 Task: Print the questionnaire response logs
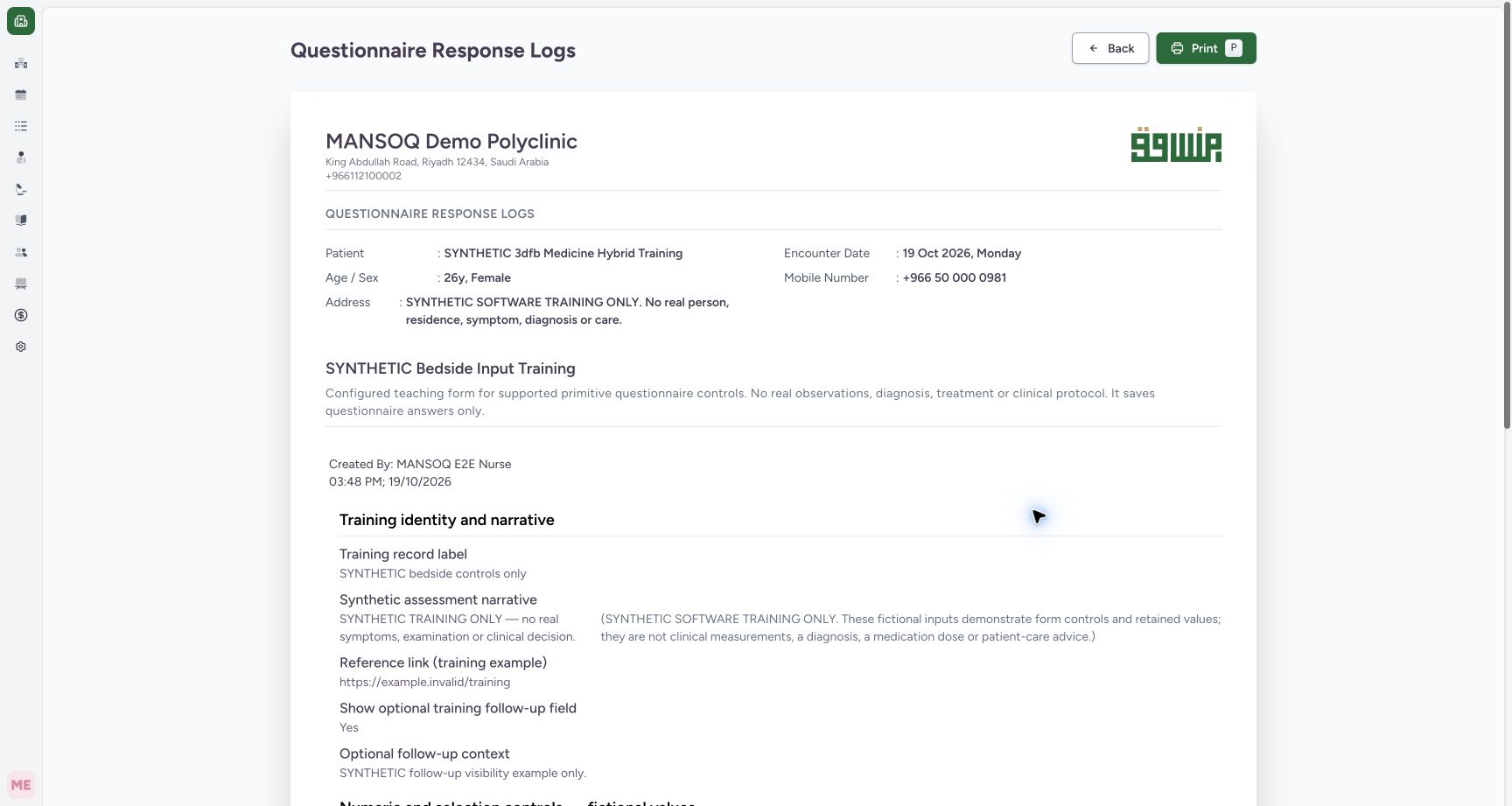[x=1206, y=48]
